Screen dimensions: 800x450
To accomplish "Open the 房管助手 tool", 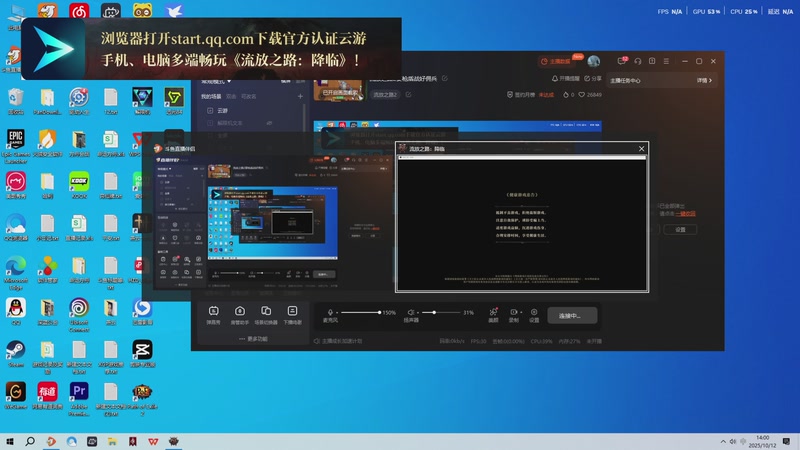I will pyautogui.click(x=240, y=315).
